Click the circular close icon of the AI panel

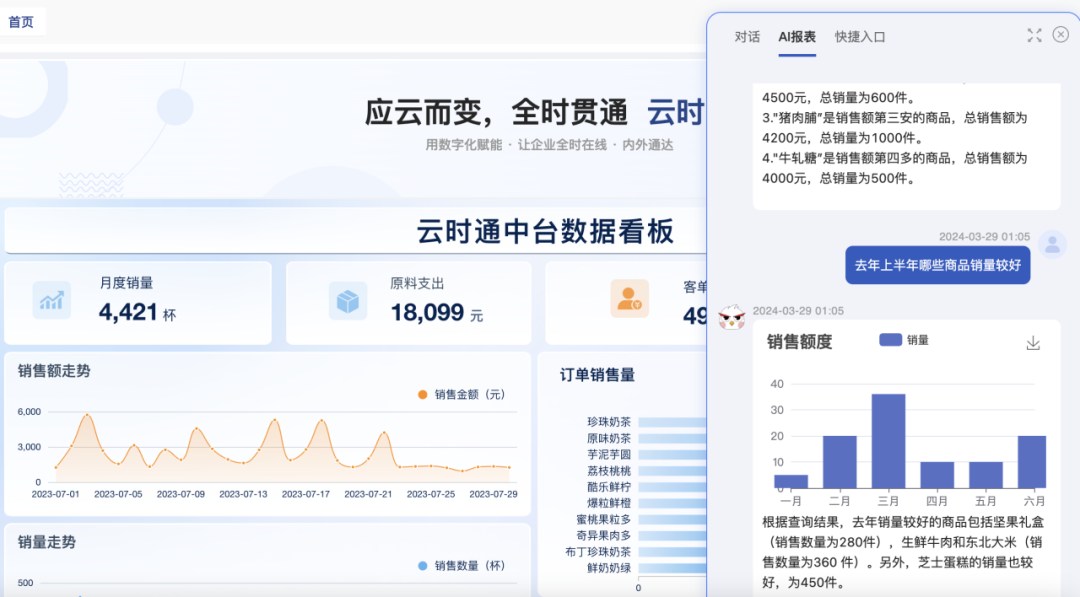point(1060,35)
